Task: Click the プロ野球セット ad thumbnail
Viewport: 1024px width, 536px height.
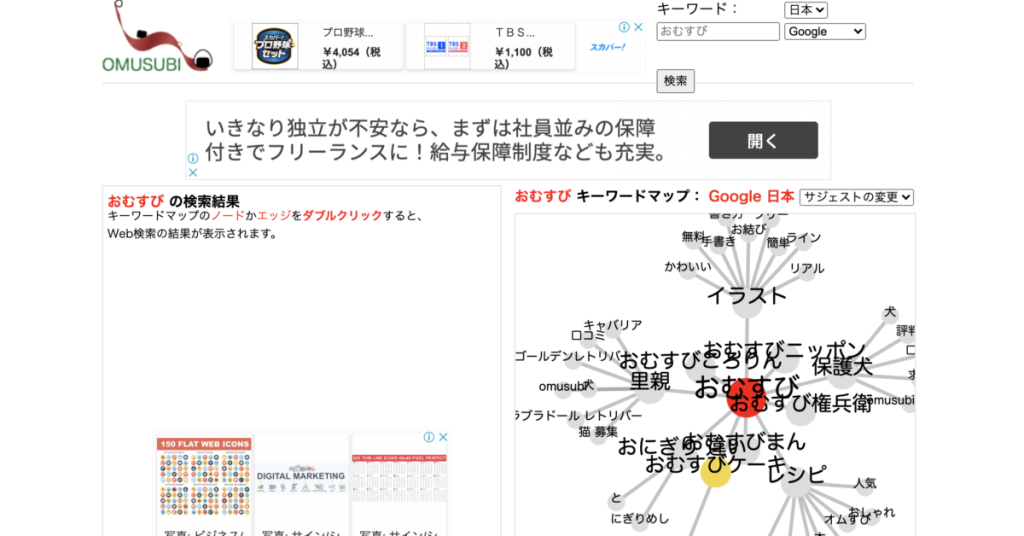Action: pos(275,46)
